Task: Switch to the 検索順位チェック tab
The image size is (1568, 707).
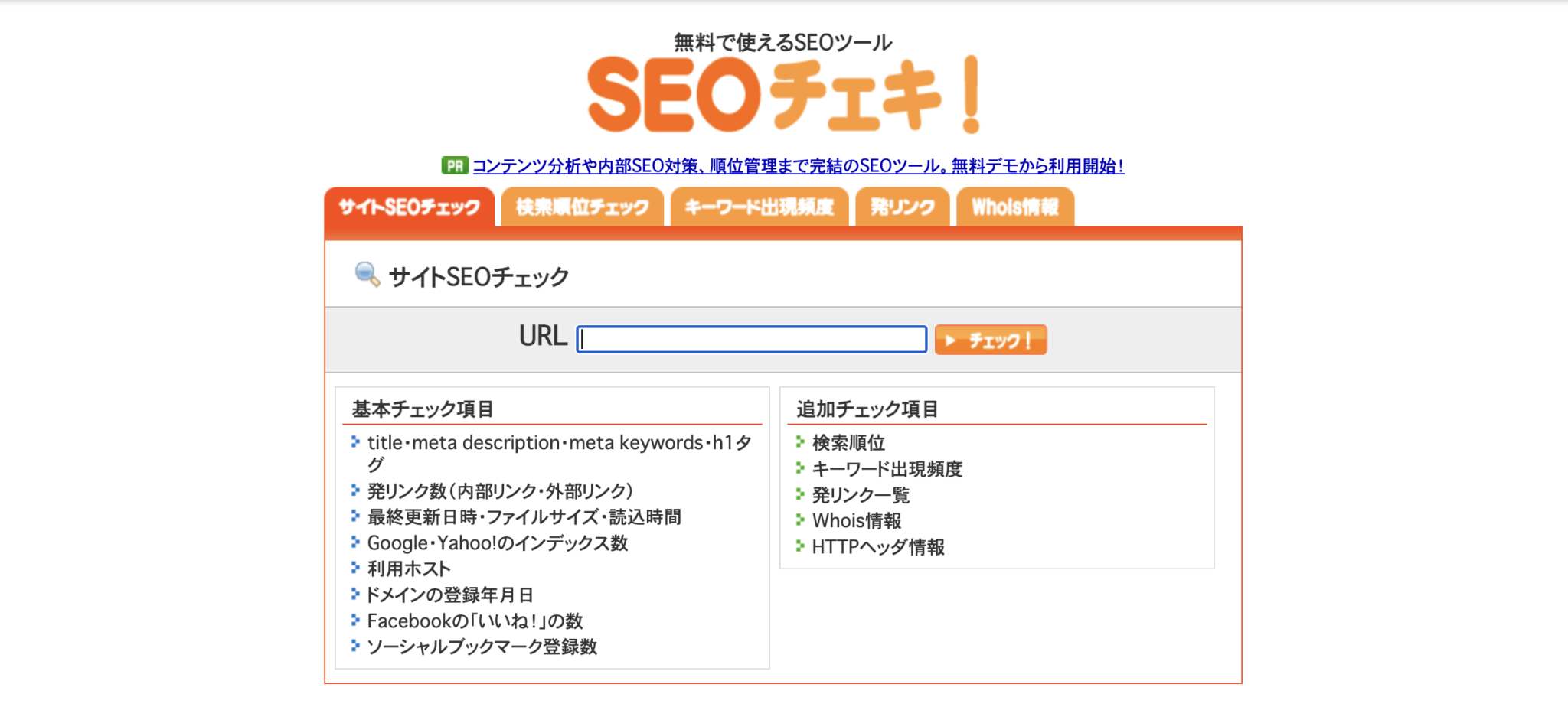Action: coord(582,205)
